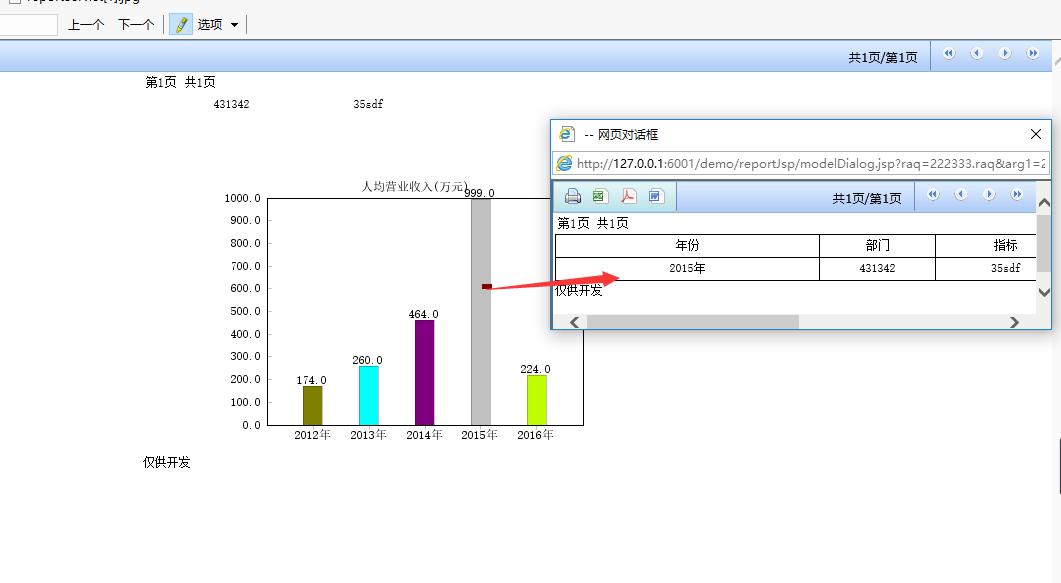Click the 2012年 axis label

pos(313,435)
